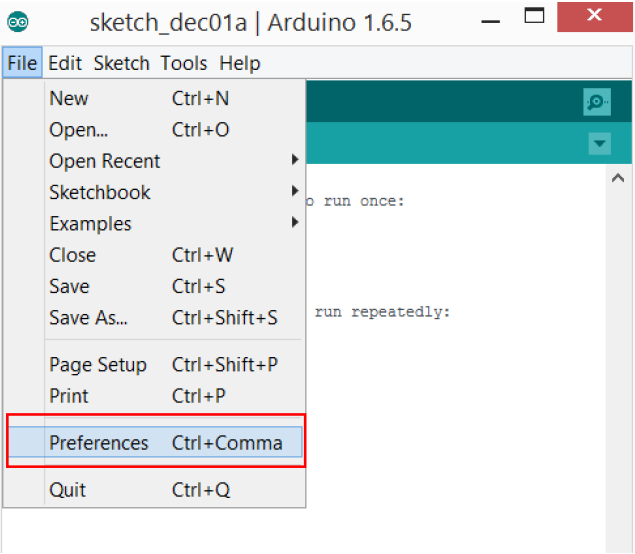The width and height of the screenshot is (635, 554).
Task: Open the Sketch menu
Action: click(x=121, y=63)
